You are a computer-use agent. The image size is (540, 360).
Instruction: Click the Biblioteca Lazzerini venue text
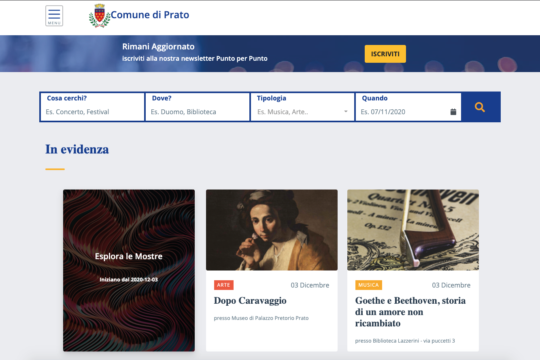tap(405, 341)
